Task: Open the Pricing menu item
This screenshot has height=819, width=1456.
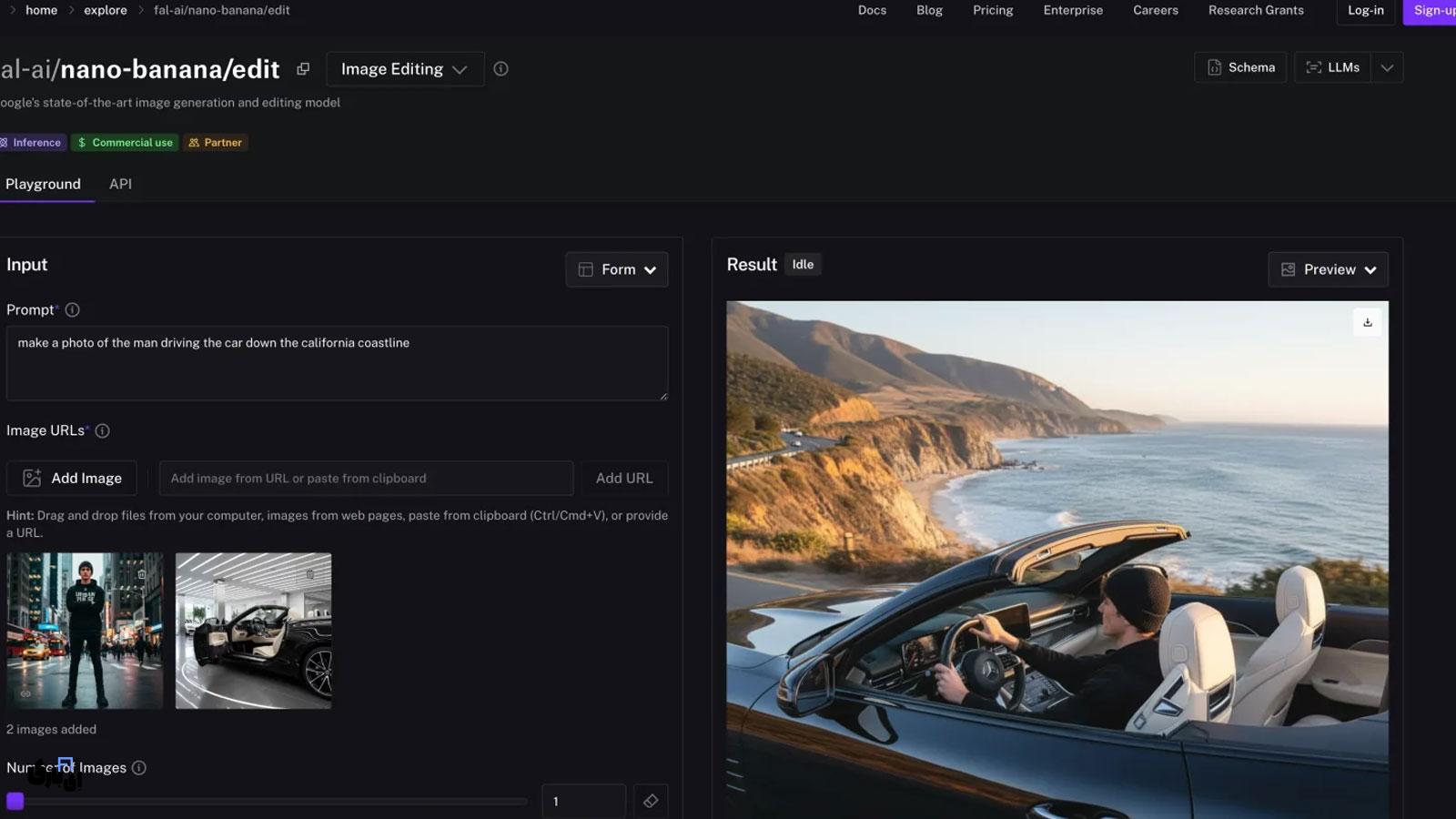Action: tap(993, 10)
